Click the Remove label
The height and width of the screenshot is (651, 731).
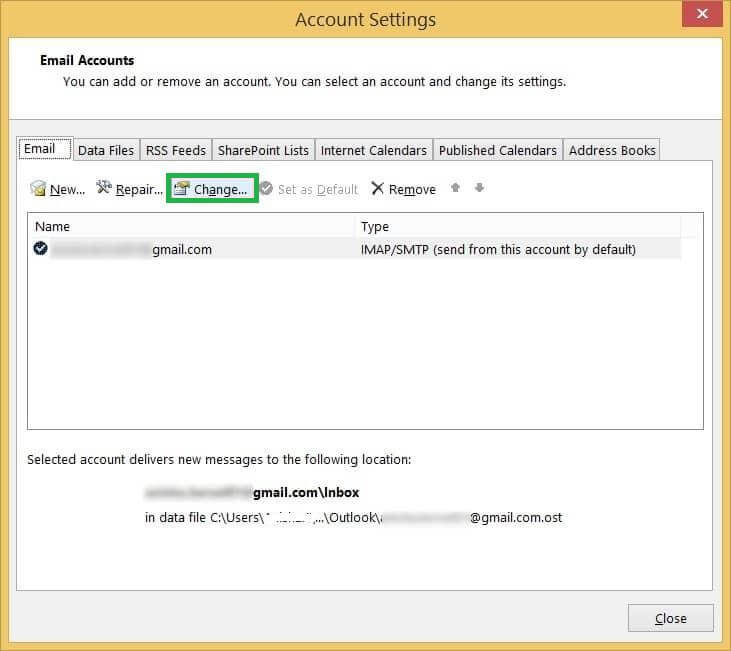click(x=412, y=189)
